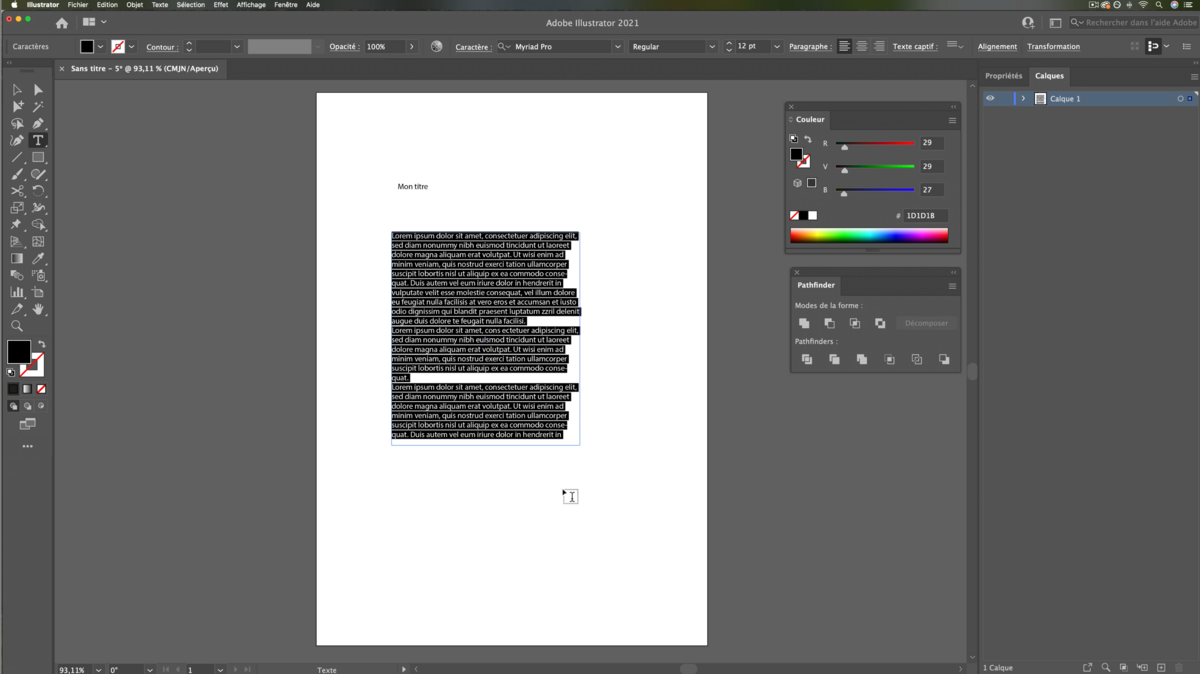This screenshot has height=674, width=1200.
Task: Select the Column Graph tool
Action: (x=17, y=292)
